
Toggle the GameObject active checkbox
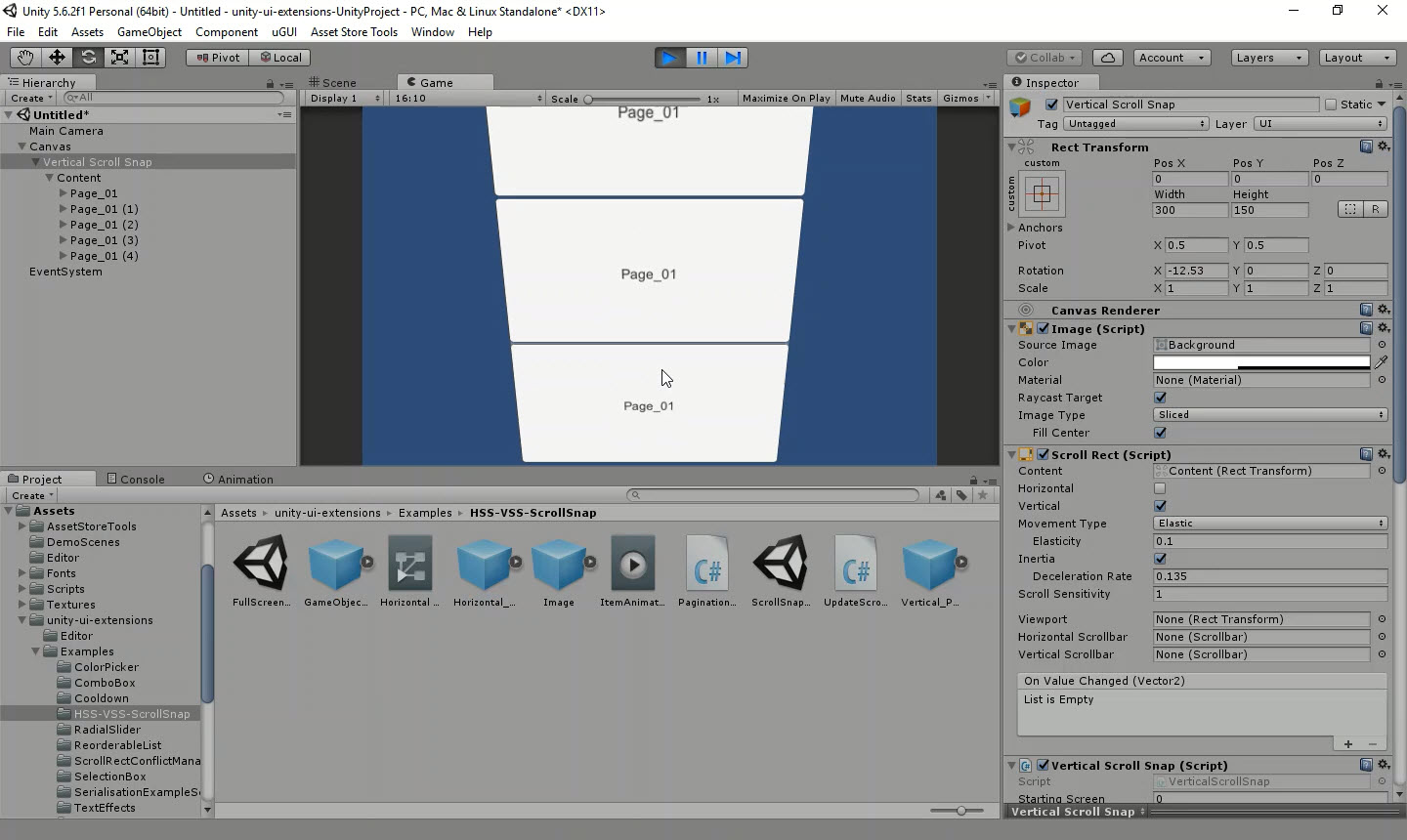pyautogui.click(x=1051, y=105)
